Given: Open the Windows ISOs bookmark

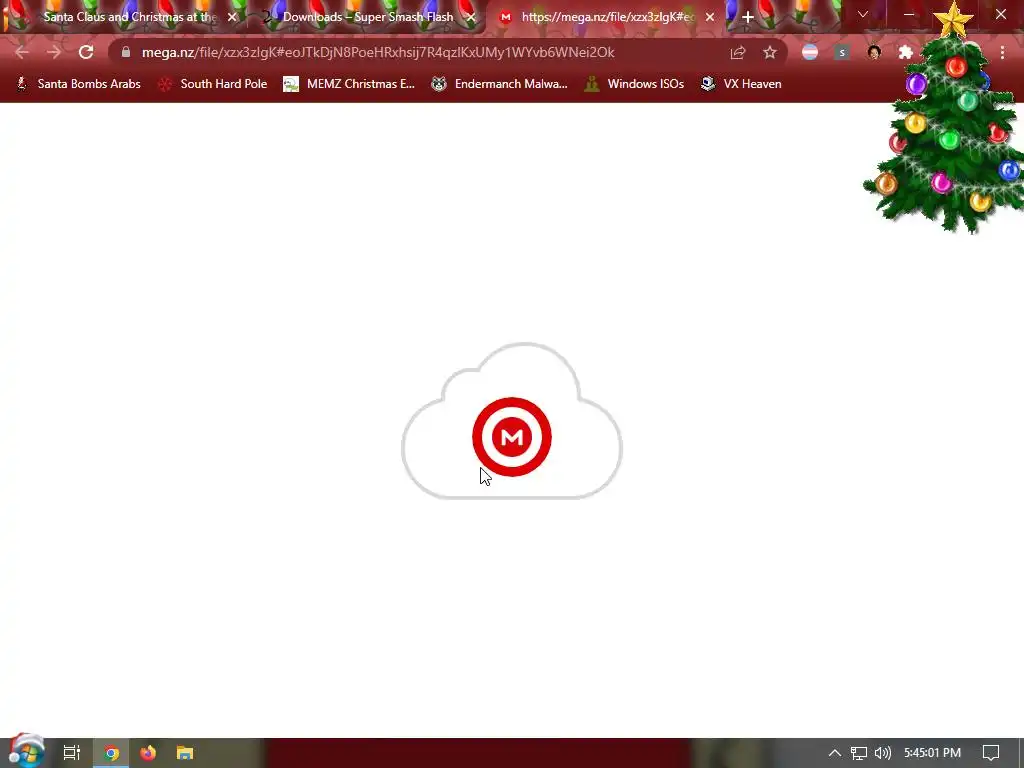Looking at the screenshot, I should (635, 84).
